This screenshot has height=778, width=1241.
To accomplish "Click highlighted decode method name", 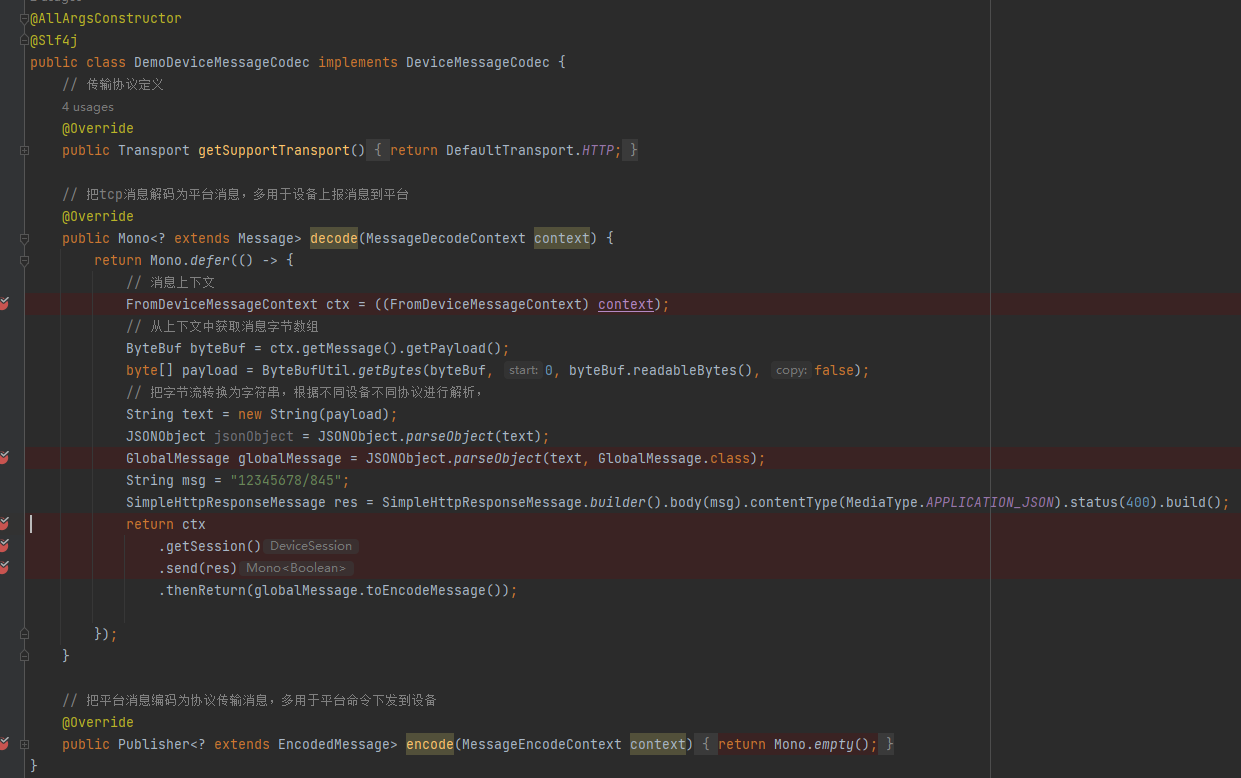I will click(334, 238).
